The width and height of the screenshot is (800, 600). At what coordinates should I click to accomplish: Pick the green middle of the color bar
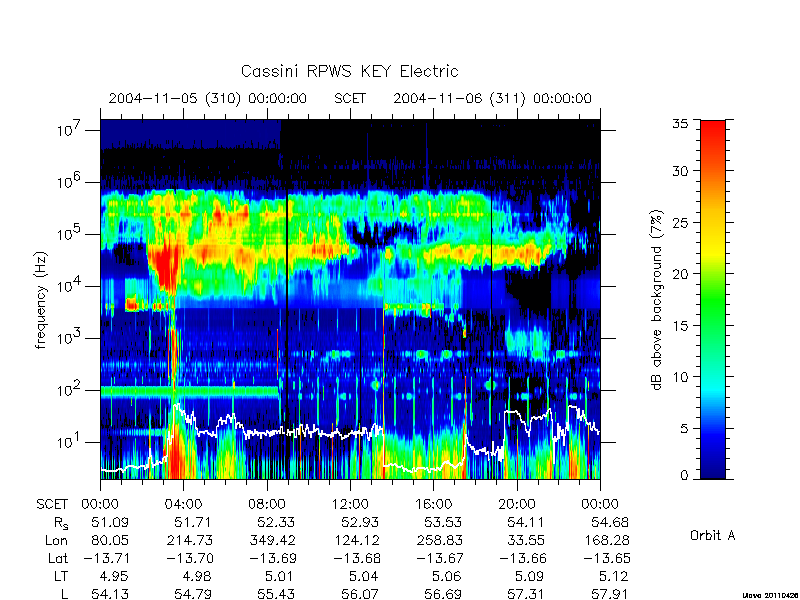713,299
